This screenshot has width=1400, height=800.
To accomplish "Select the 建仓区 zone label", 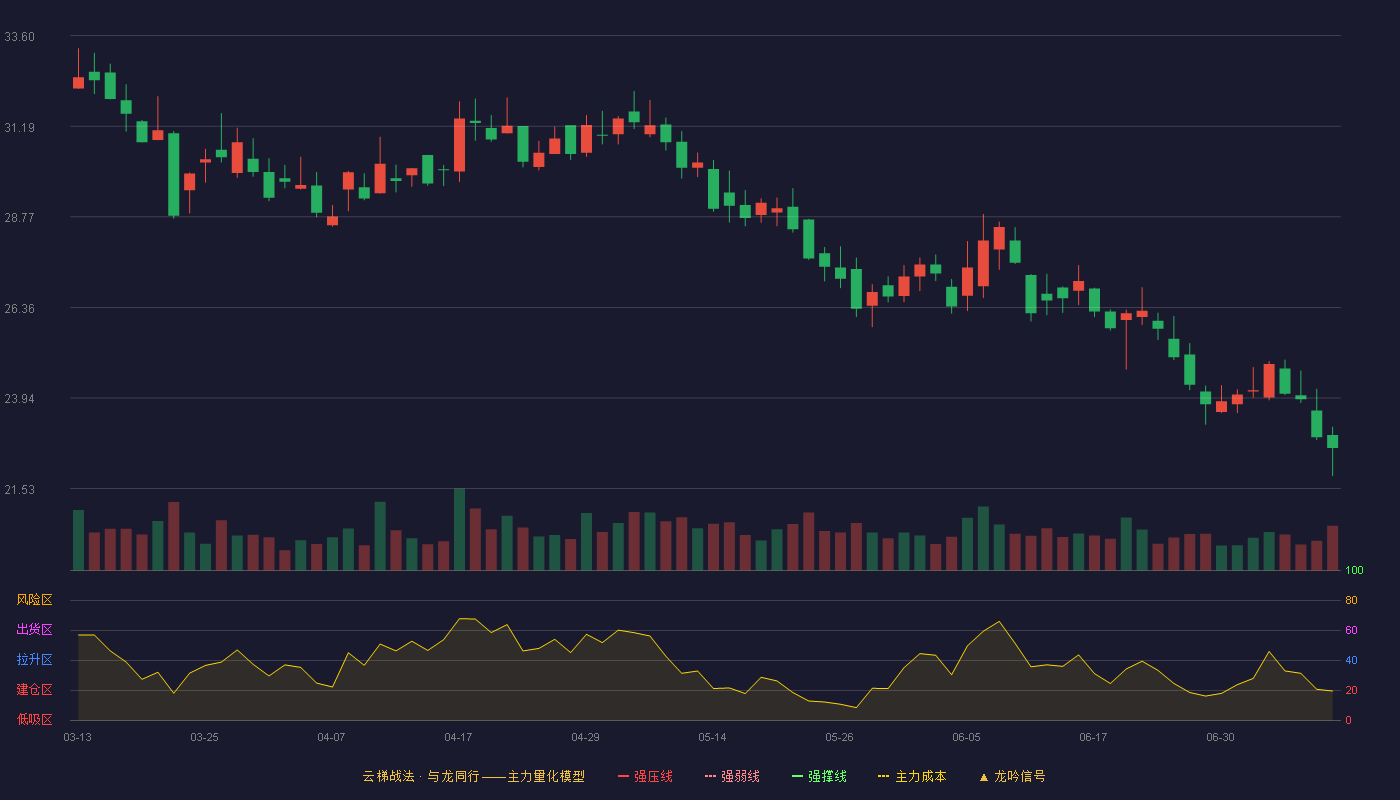I will point(34,690).
